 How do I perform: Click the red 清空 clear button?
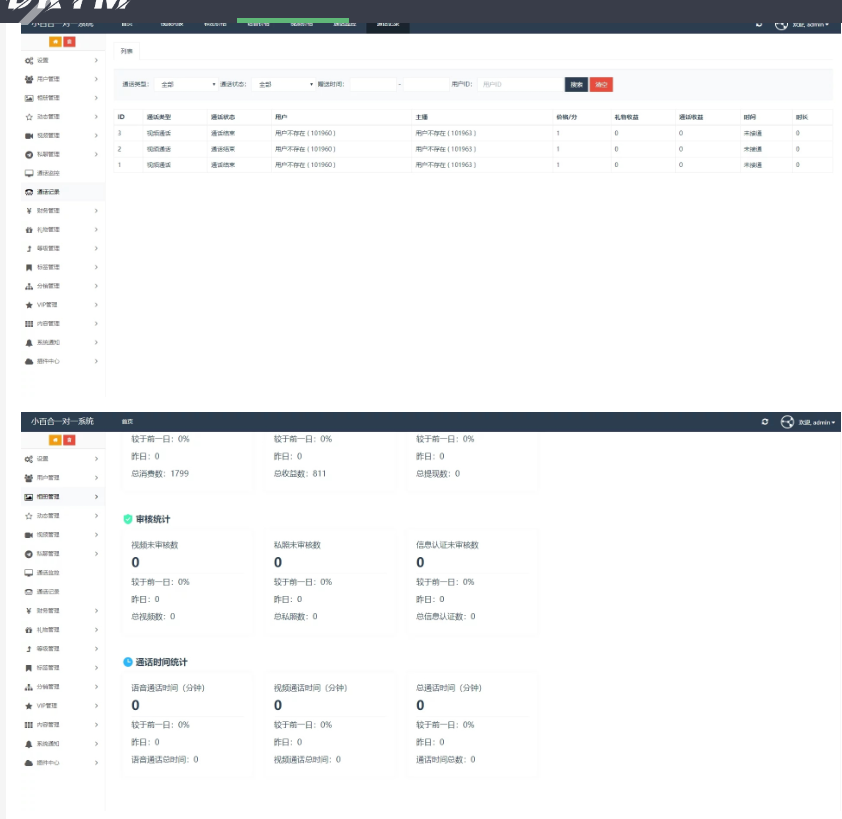pyautogui.click(x=601, y=85)
